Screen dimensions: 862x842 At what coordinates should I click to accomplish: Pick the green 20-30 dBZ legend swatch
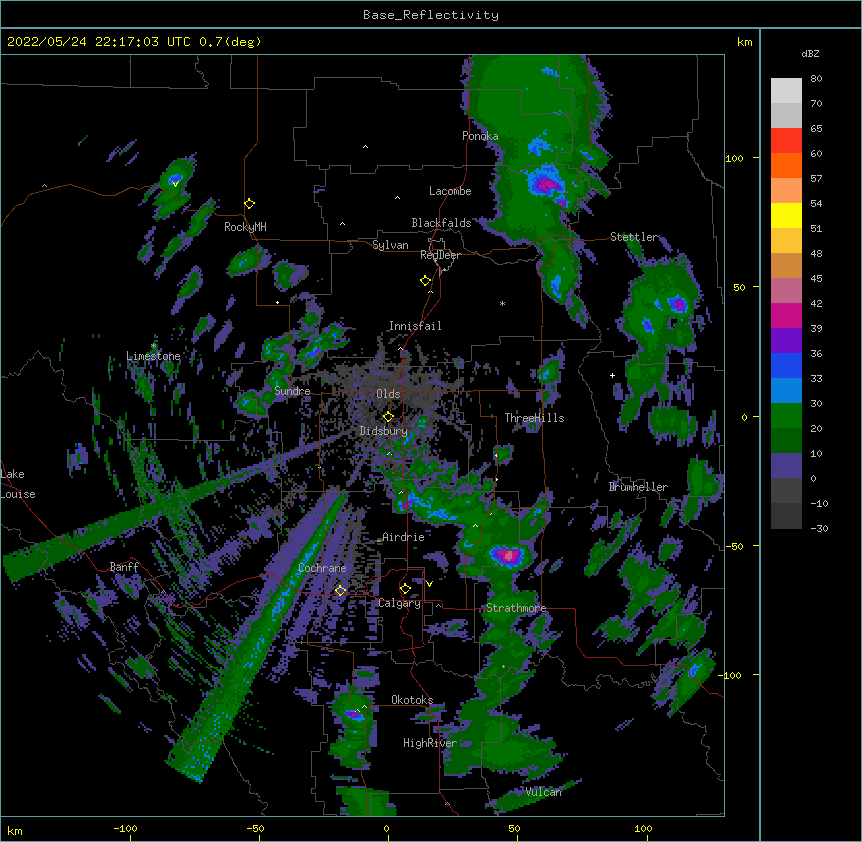(786, 416)
